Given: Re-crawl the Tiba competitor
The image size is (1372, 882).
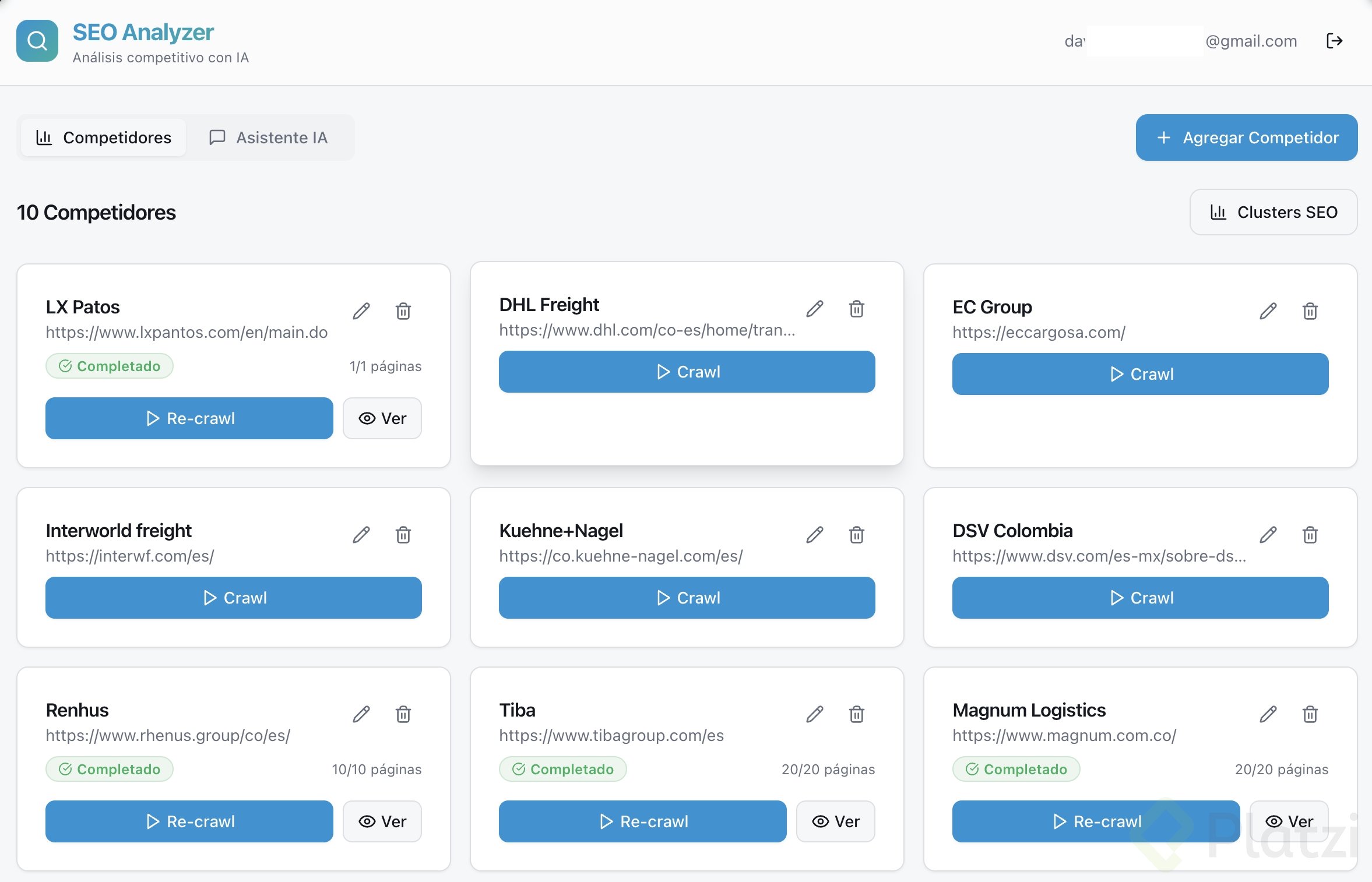Looking at the screenshot, I should point(642,821).
